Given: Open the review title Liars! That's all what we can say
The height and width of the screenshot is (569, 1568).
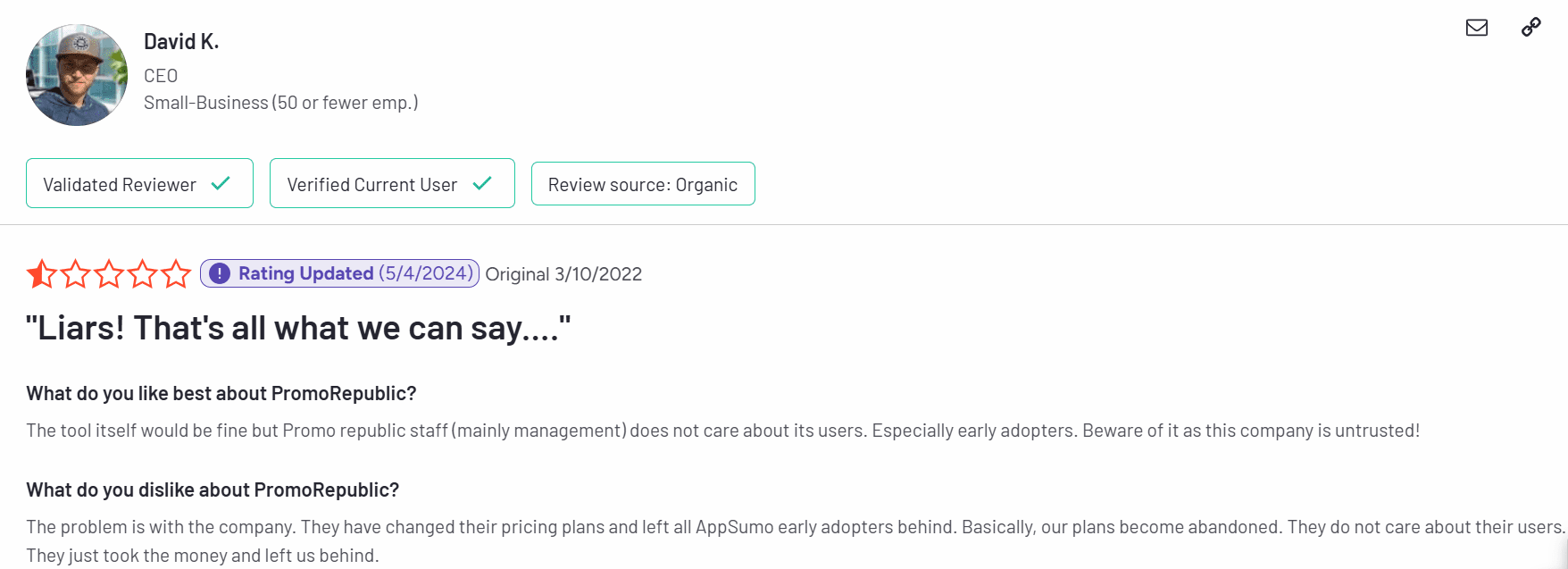Looking at the screenshot, I should (x=299, y=328).
